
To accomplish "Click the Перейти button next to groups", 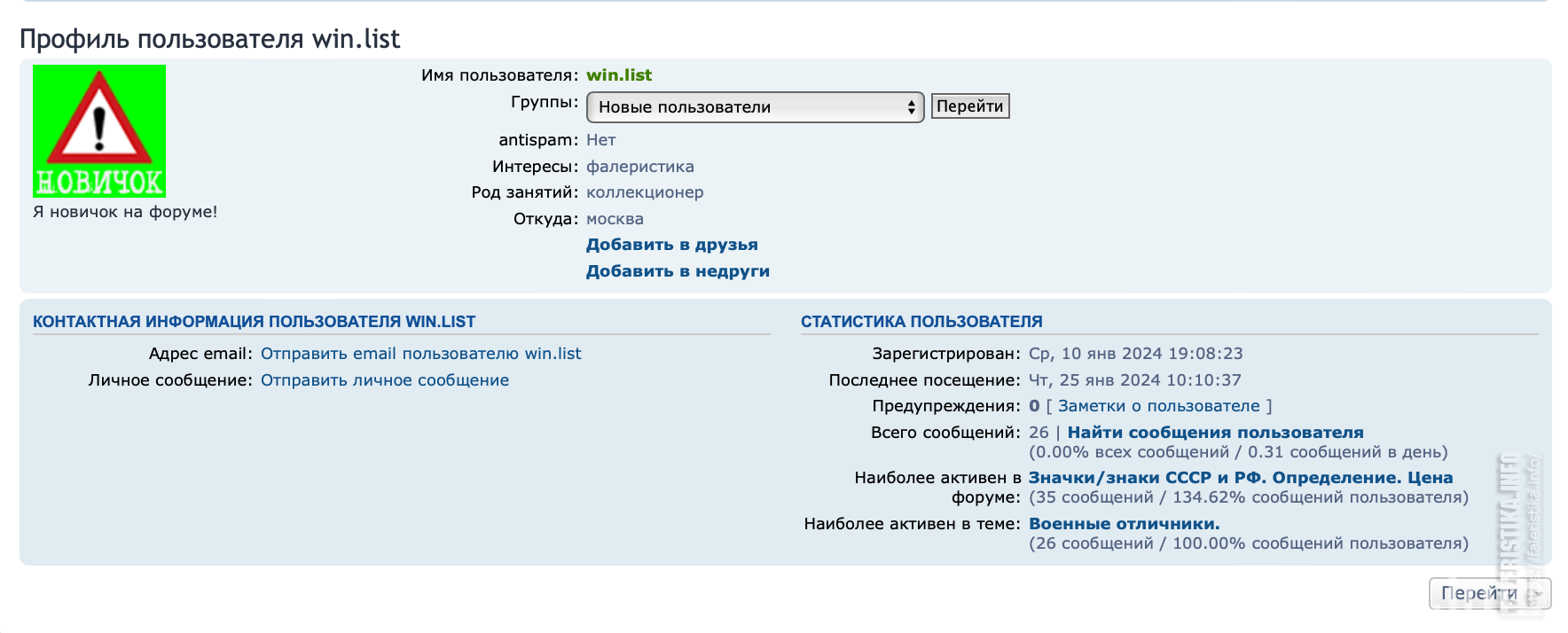I will [x=970, y=106].
